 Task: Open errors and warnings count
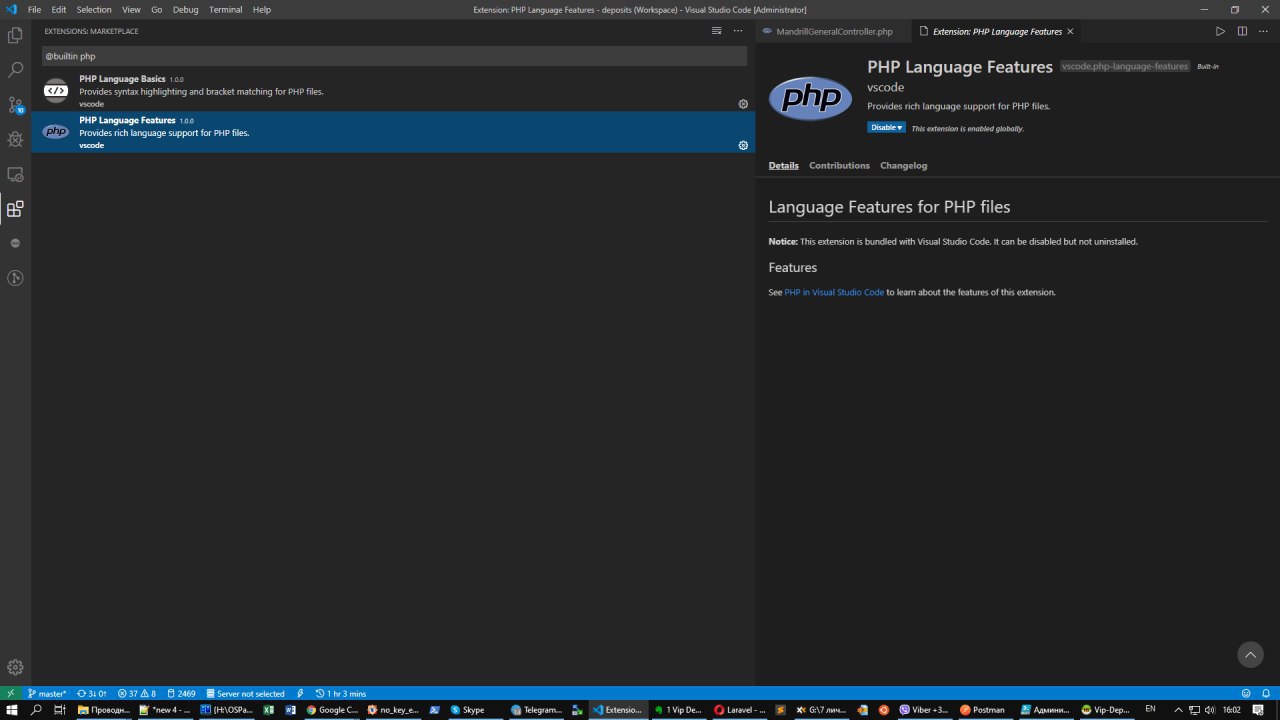click(x=137, y=693)
